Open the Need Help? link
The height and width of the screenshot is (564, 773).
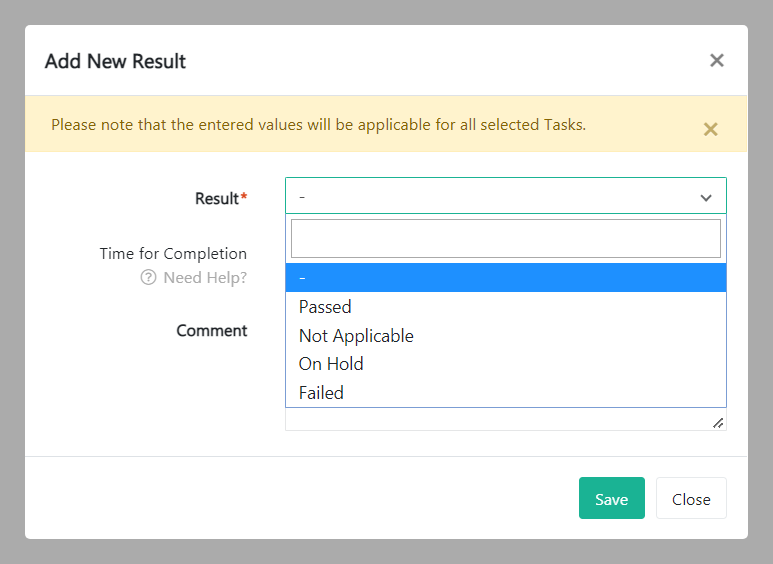205,278
